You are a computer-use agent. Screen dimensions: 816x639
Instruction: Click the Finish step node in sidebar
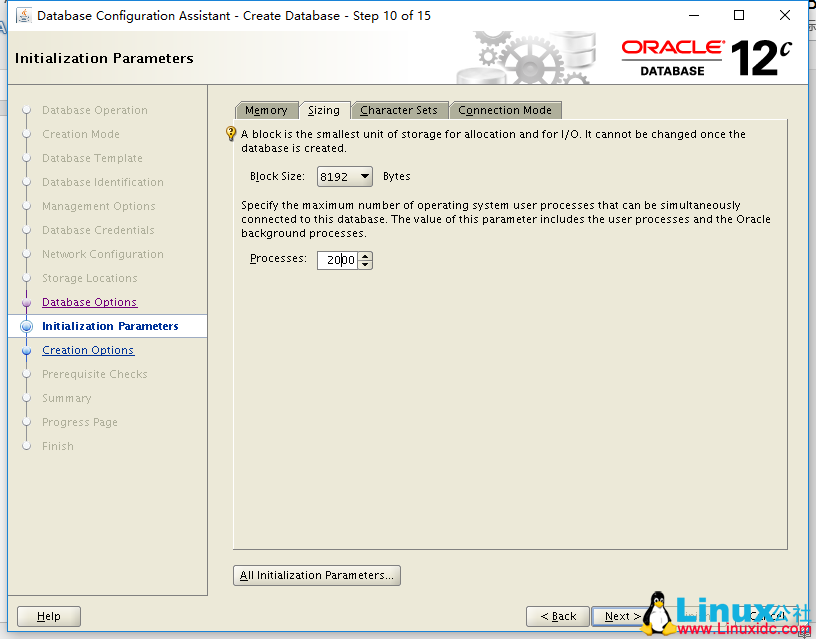(x=58, y=446)
